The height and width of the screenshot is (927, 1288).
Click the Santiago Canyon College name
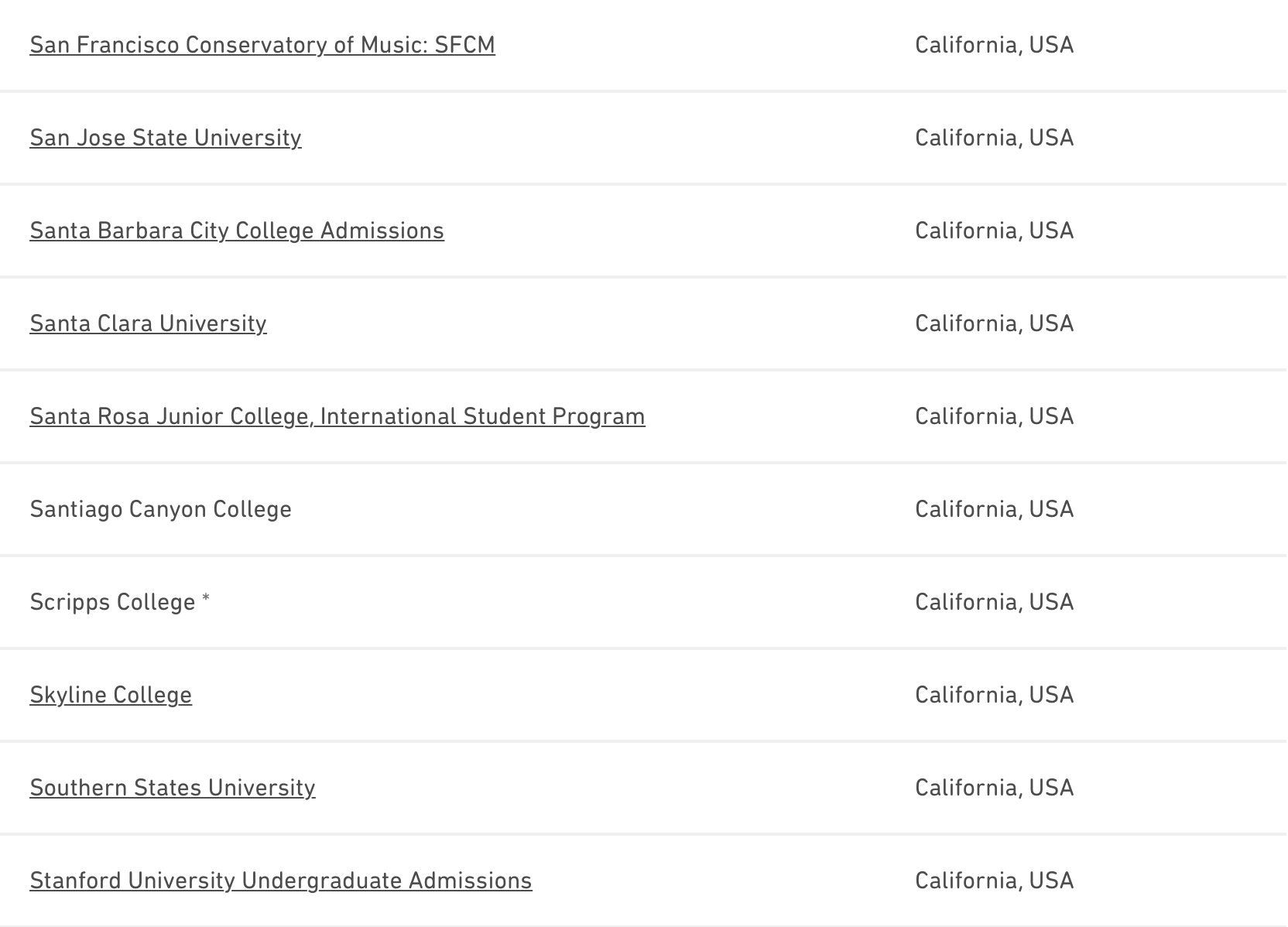tap(160, 509)
